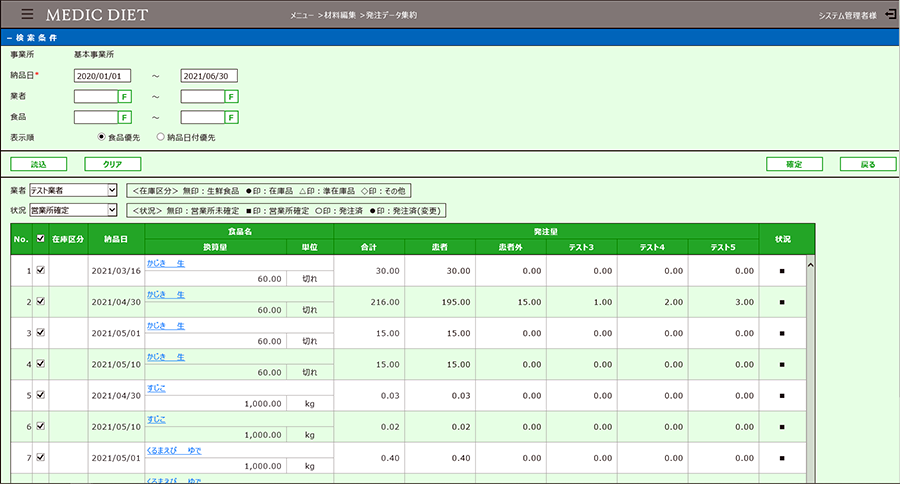This screenshot has height=484, width=900.
Task: Toggle checkbox for row 7
Action: click(40, 457)
